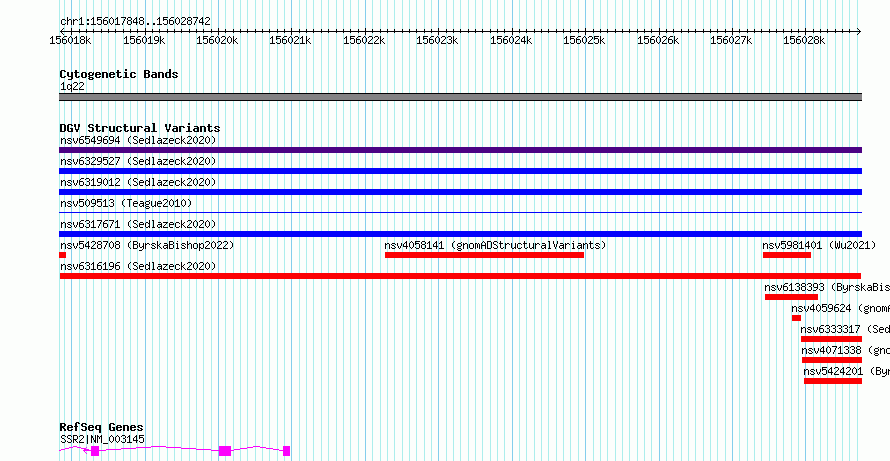Screen dimensions: 890x461
Task: Click the 156024k ruler tick label
Action: 513,40
